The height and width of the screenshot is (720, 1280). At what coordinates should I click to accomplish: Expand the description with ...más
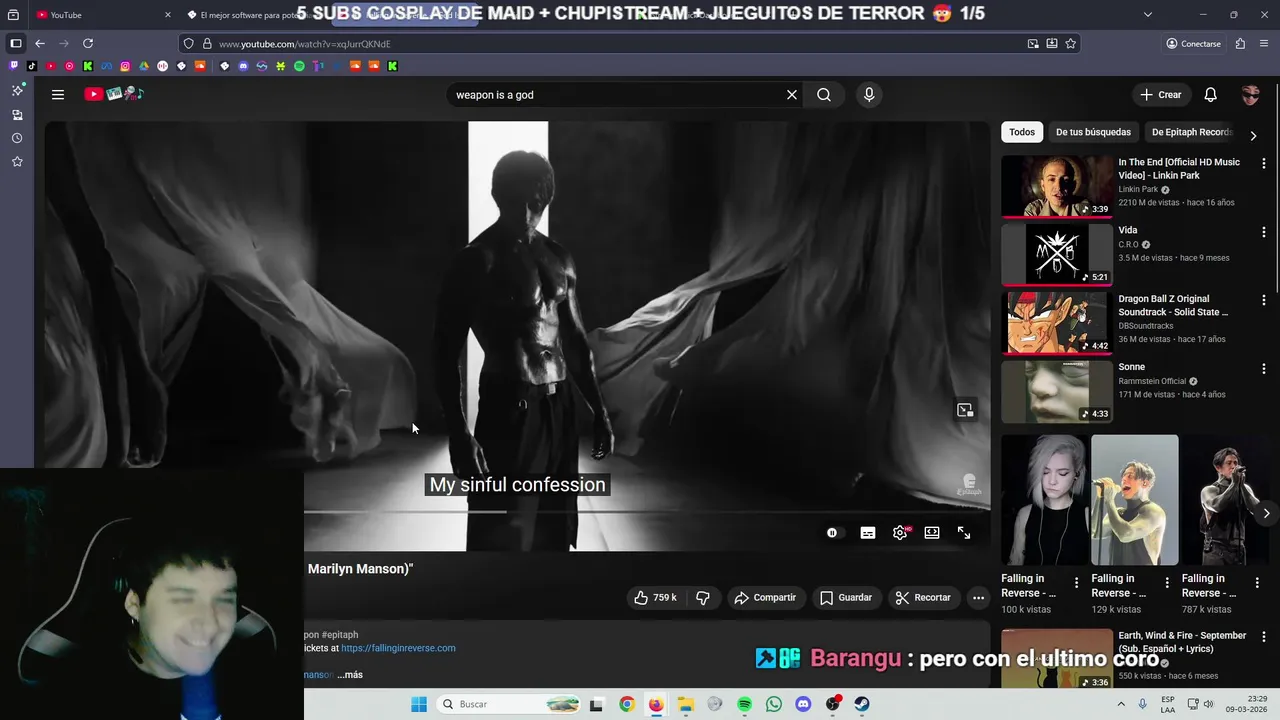(x=350, y=675)
